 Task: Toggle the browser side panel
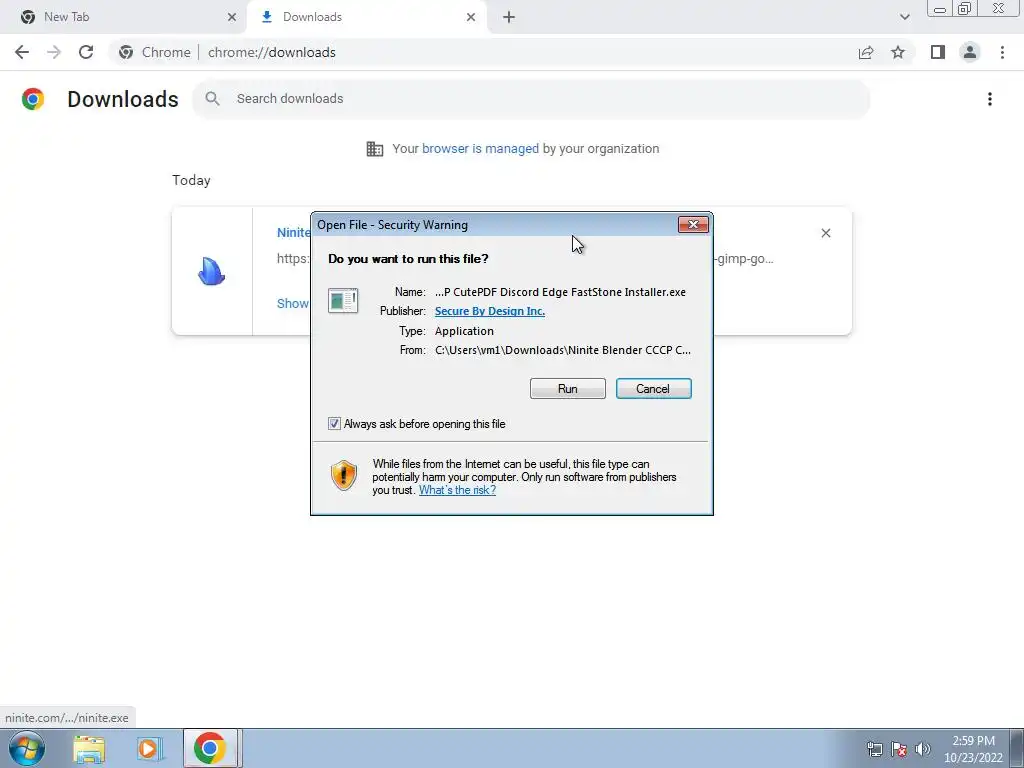(x=938, y=52)
